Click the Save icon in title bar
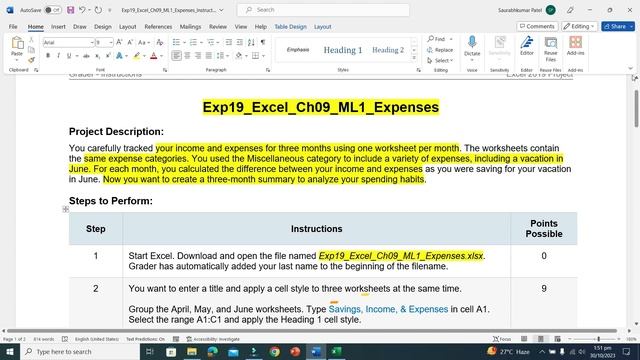Image resolution: width=640 pixels, height=360 pixels. [70, 10]
